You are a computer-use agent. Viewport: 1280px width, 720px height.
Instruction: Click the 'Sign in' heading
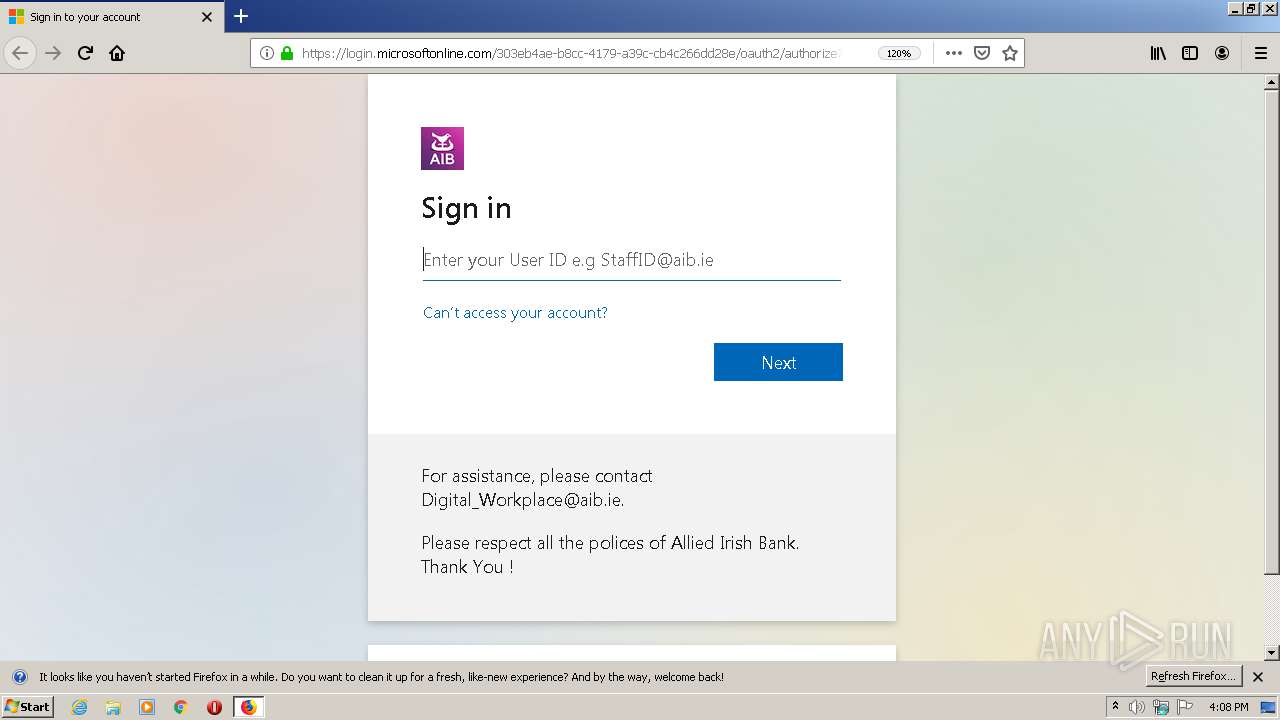[466, 208]
